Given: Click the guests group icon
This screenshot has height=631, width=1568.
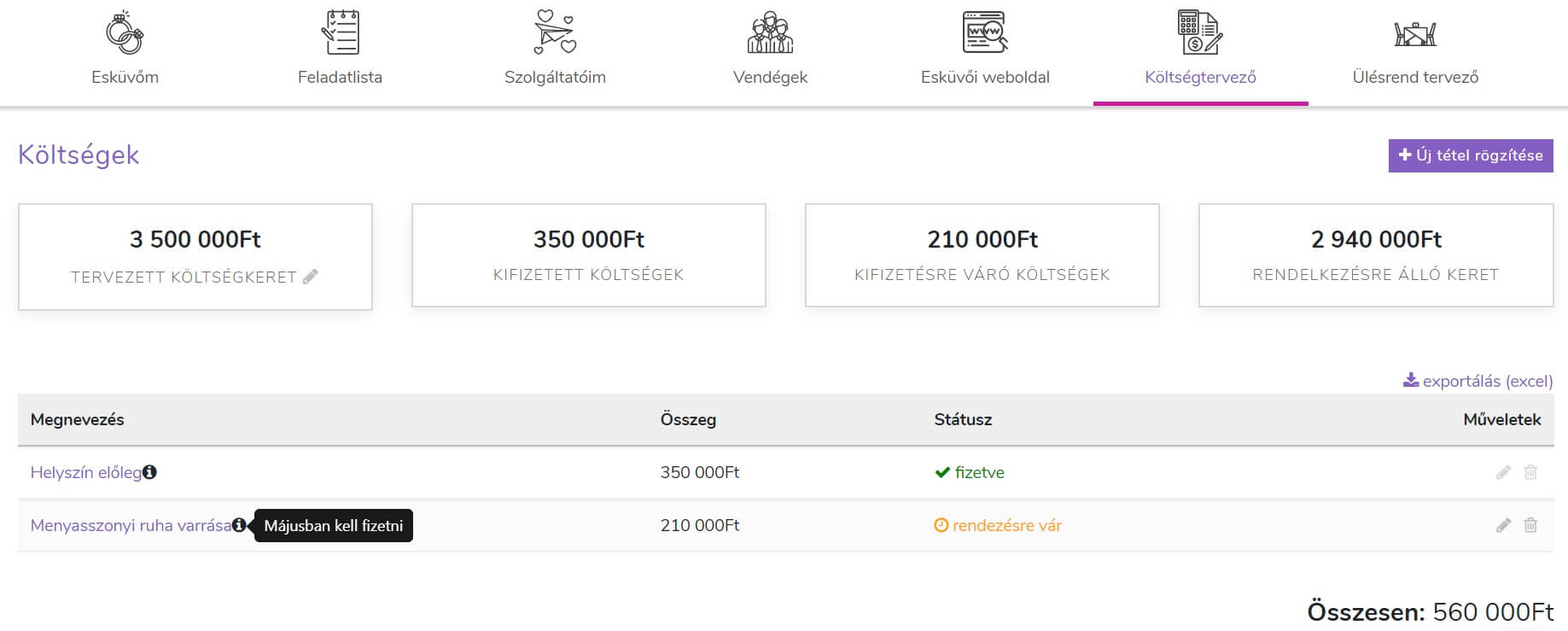Looking at the screenshot, I should pos(770,32).
